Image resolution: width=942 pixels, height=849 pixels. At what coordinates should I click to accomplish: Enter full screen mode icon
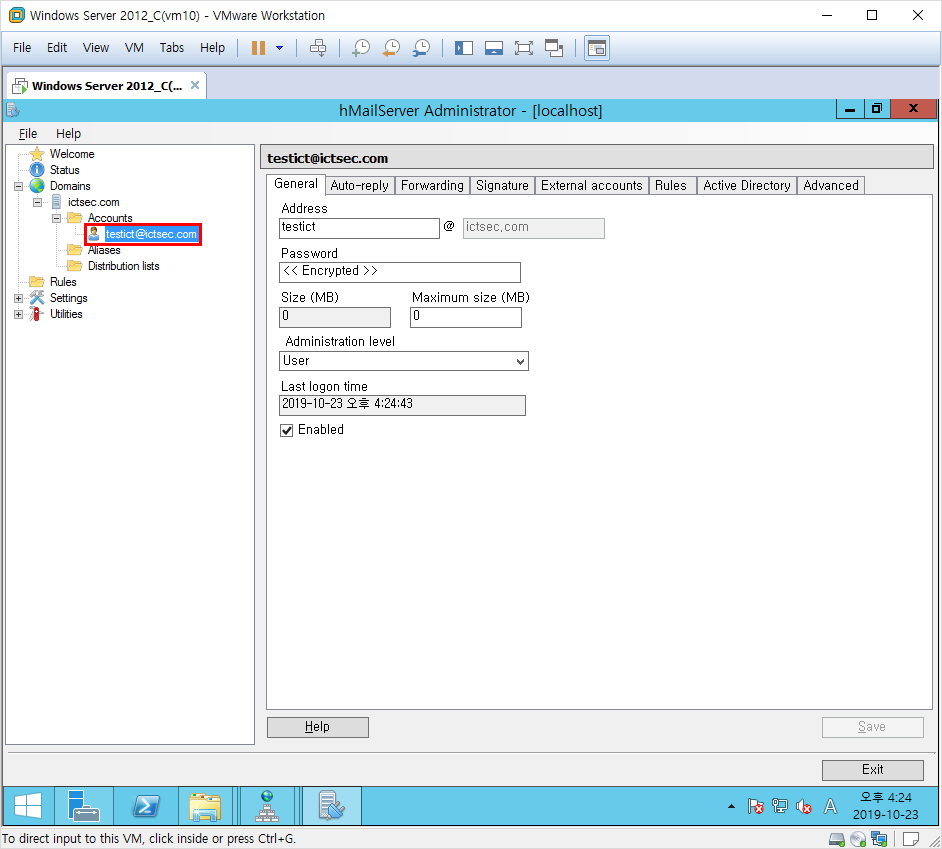524,48
